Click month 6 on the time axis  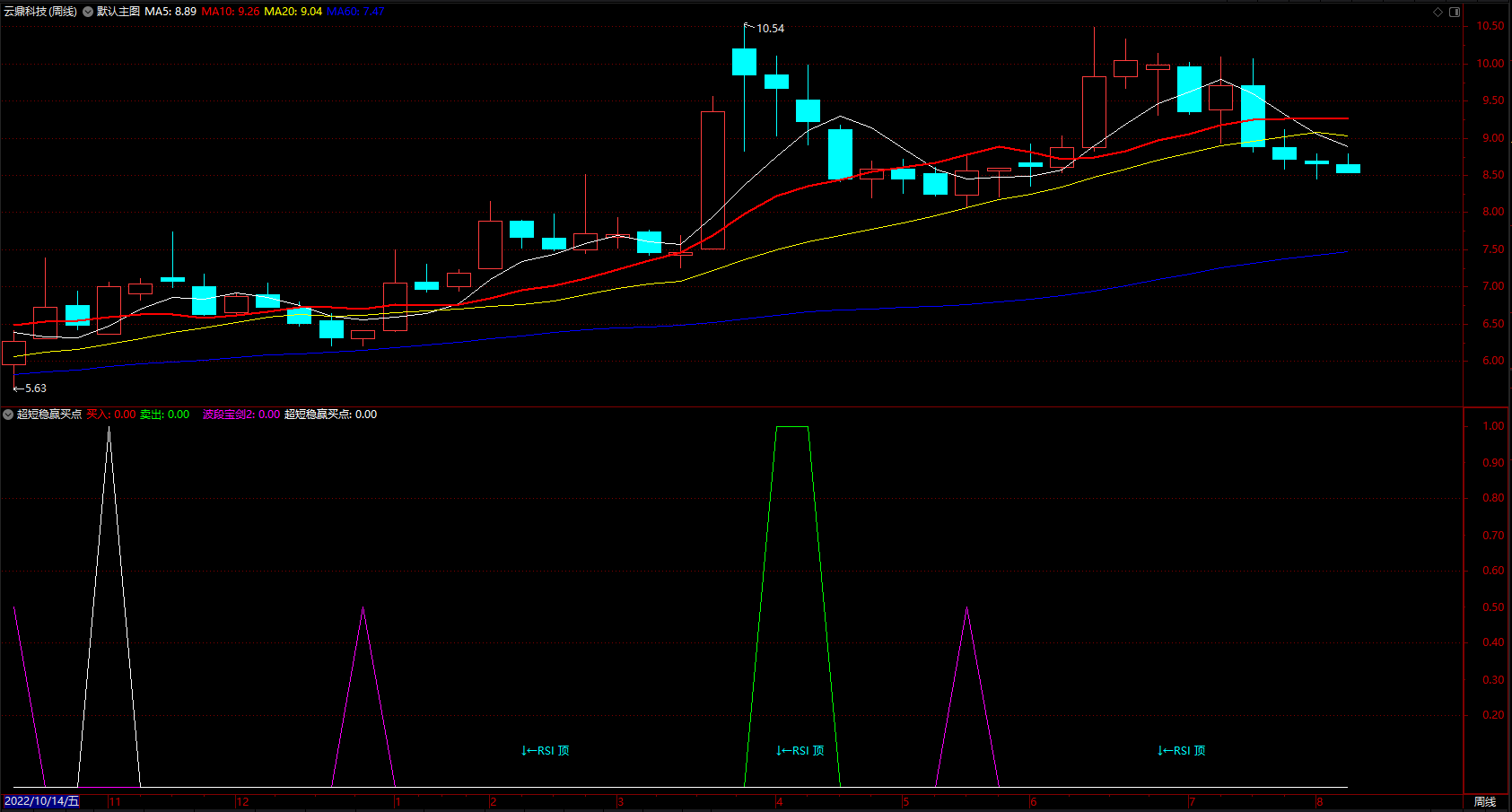point(1034,802)
